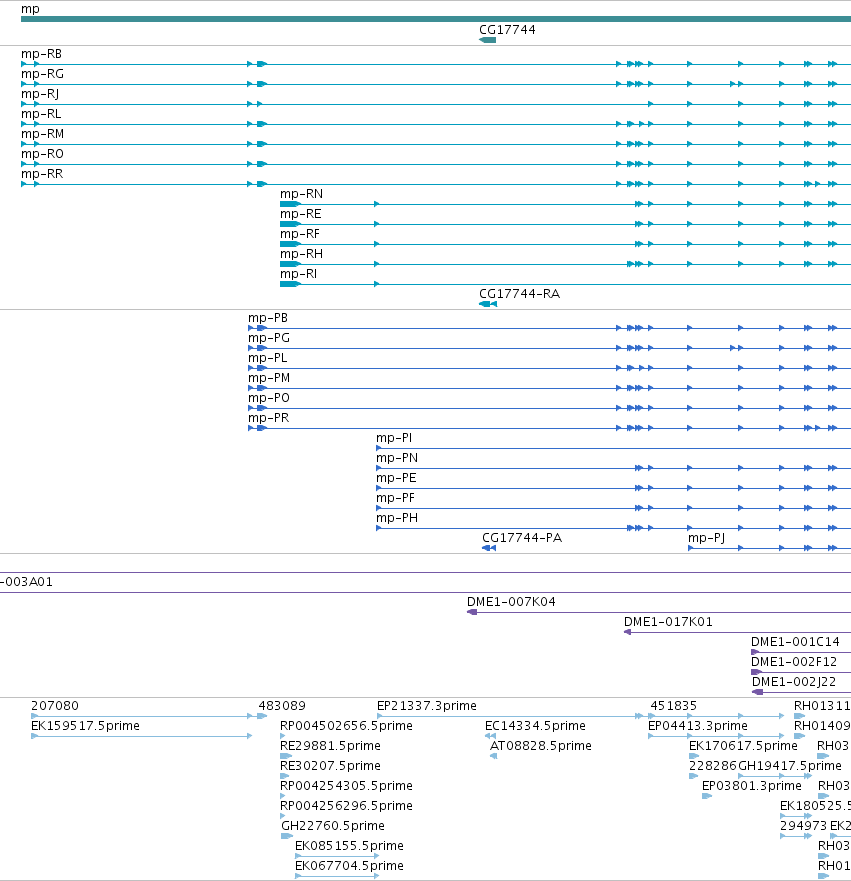851x881 pixels.
Task: Select EST AT08828.5prime label
Action: pos(541,746)
